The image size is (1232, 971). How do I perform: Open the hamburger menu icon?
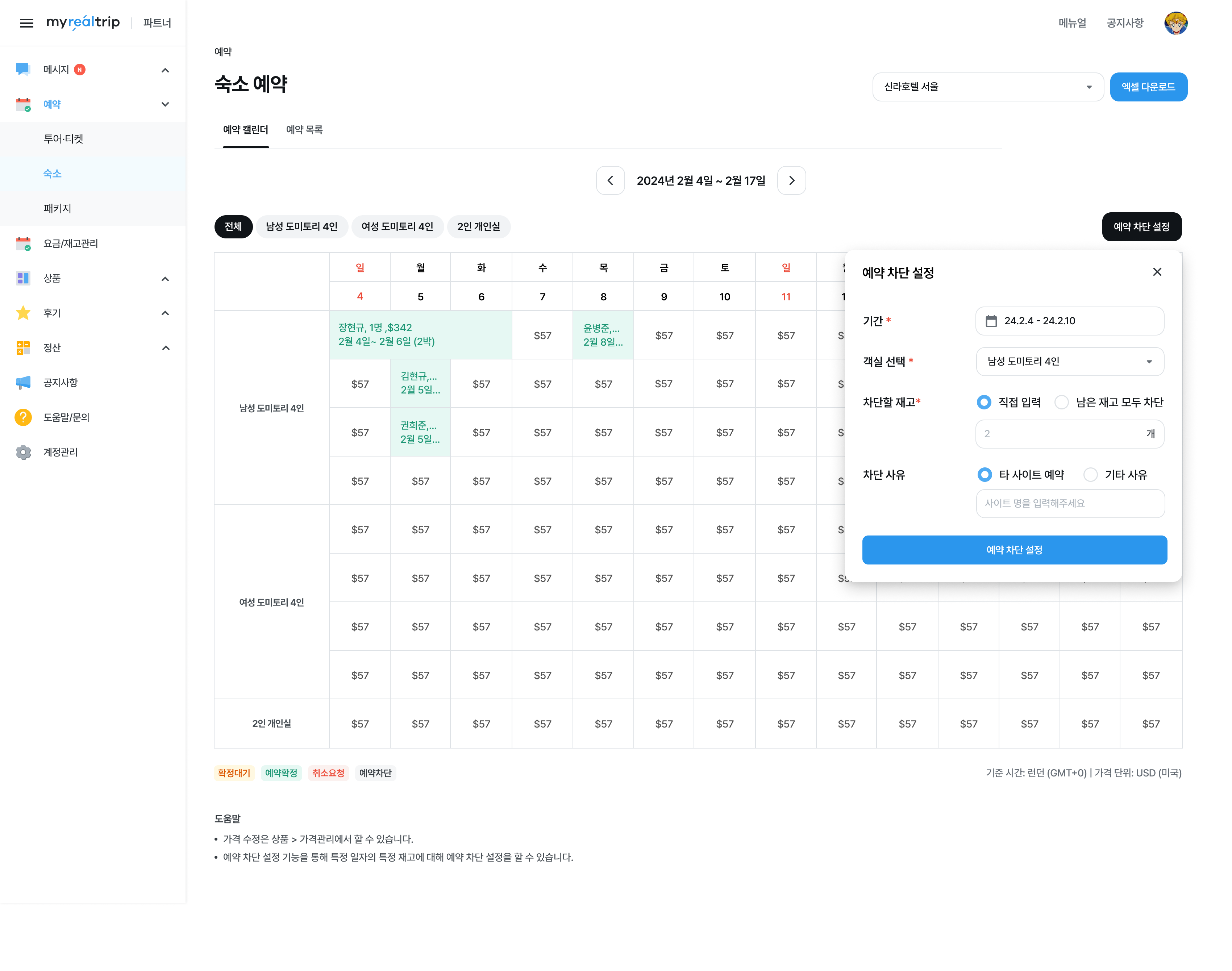click(27, 23)
